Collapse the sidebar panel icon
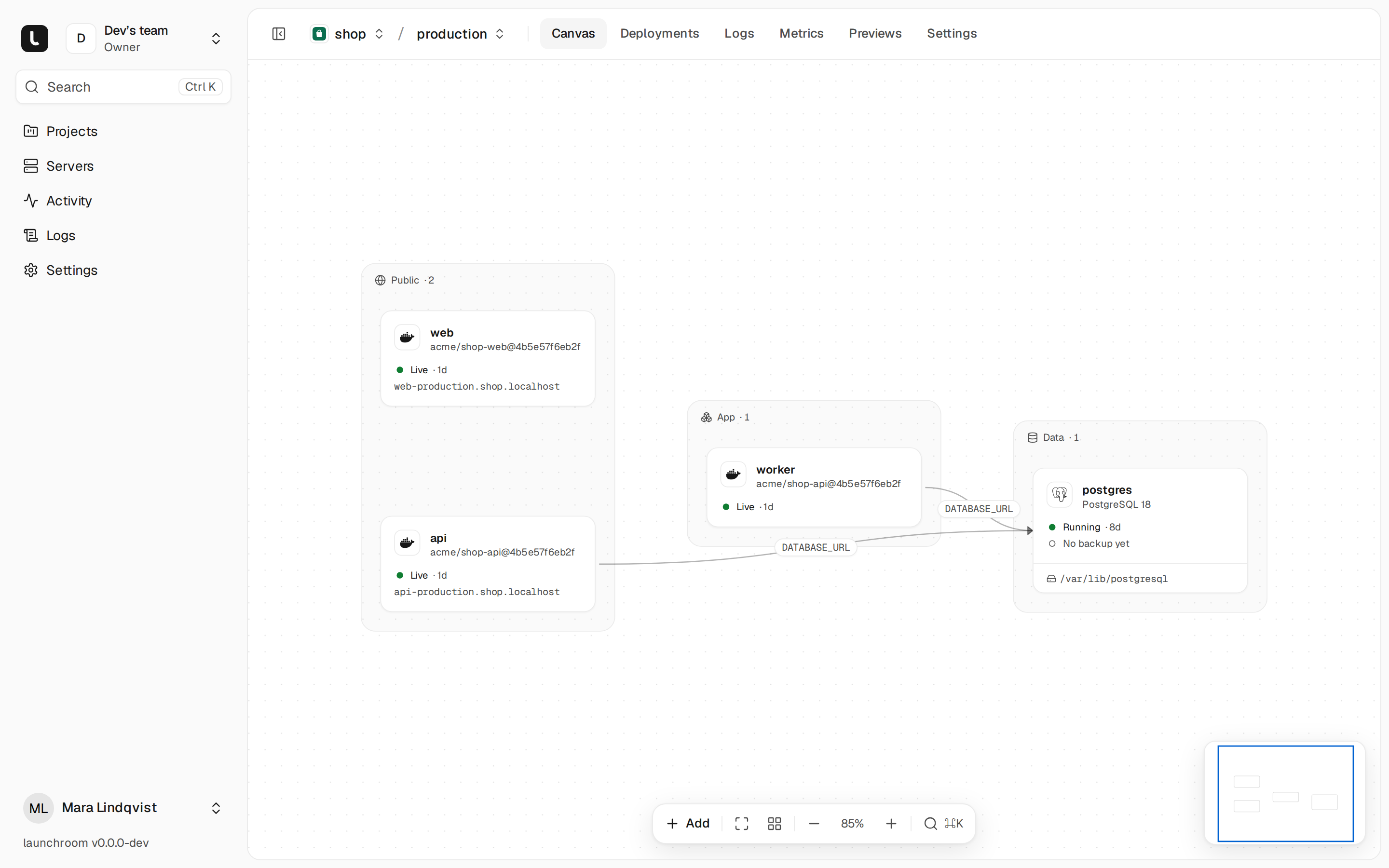 point(279,34)
